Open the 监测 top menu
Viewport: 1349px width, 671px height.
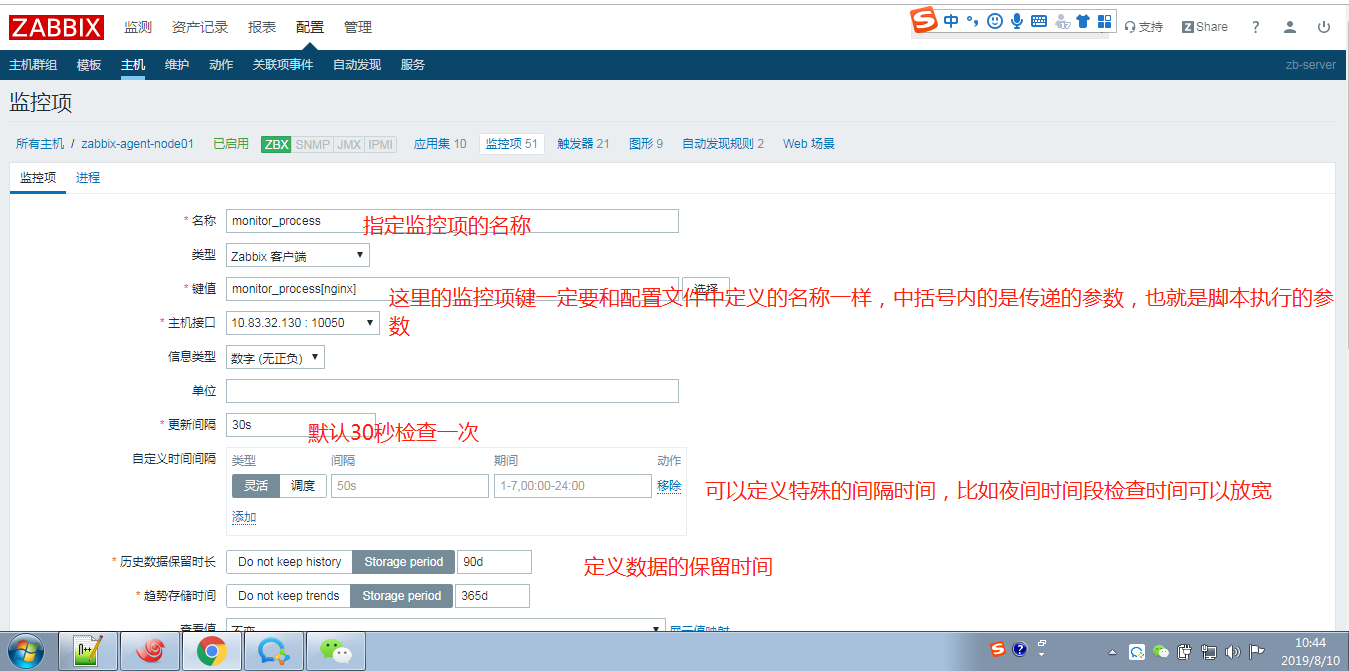click(x=138, y=27)
